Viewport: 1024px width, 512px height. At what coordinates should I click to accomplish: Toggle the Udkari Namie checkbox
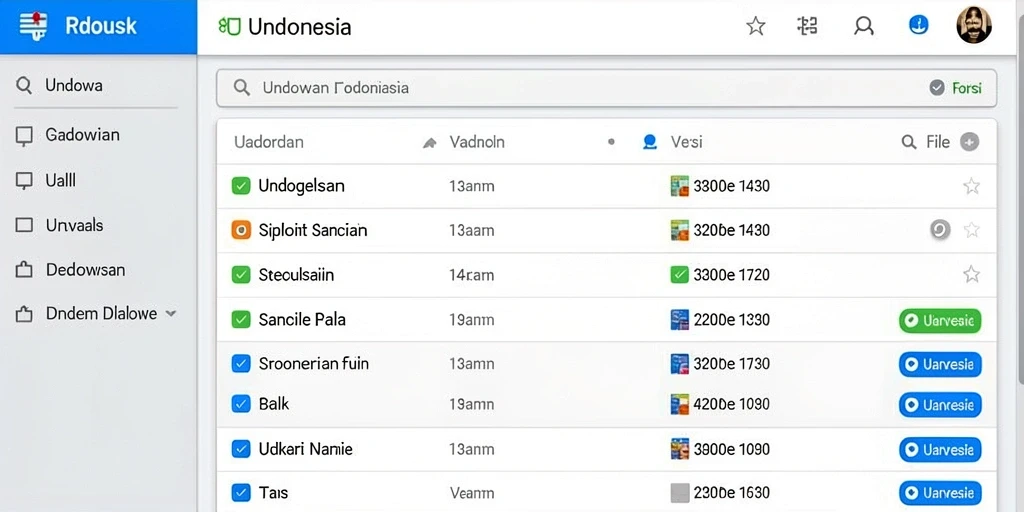tap(241, 449)
